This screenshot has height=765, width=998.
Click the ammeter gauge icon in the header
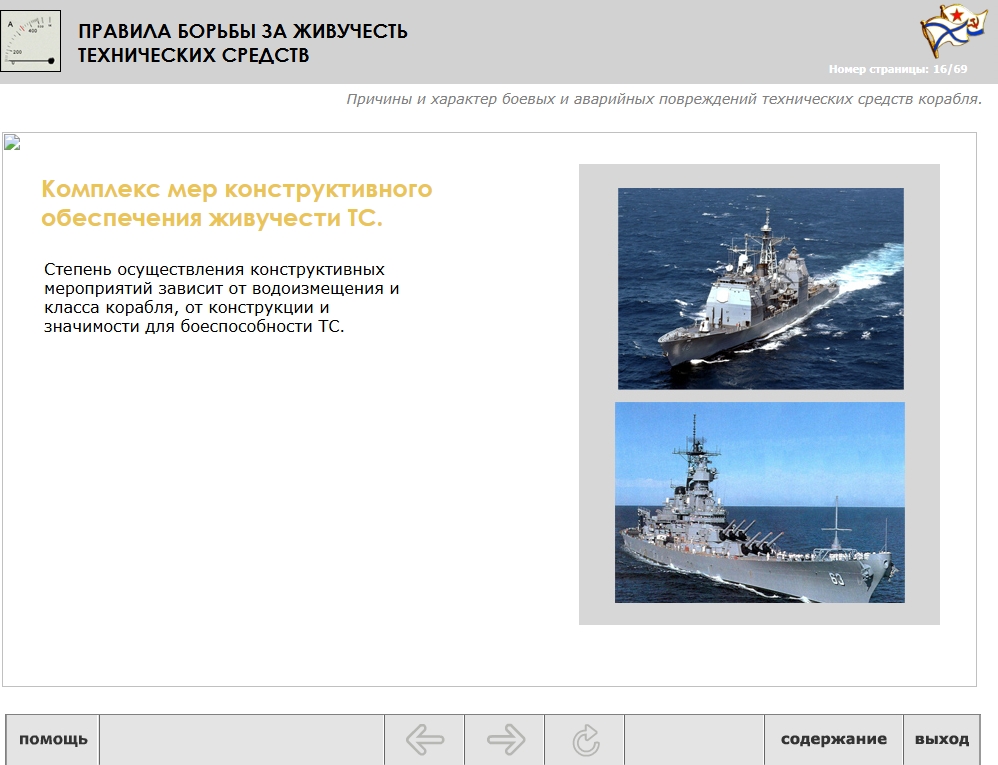coord(31,41)
